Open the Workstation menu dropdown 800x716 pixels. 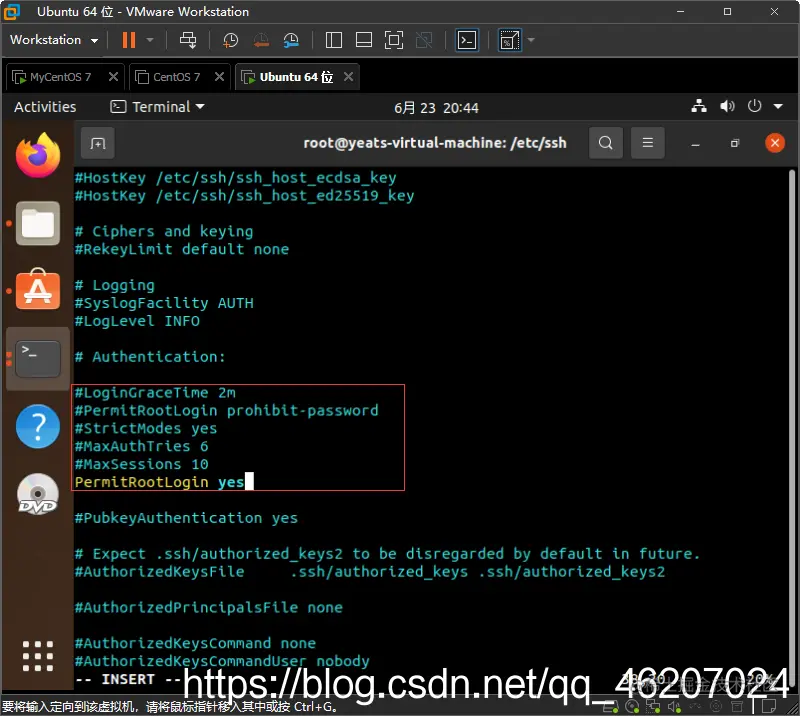[x=54, y=40]
